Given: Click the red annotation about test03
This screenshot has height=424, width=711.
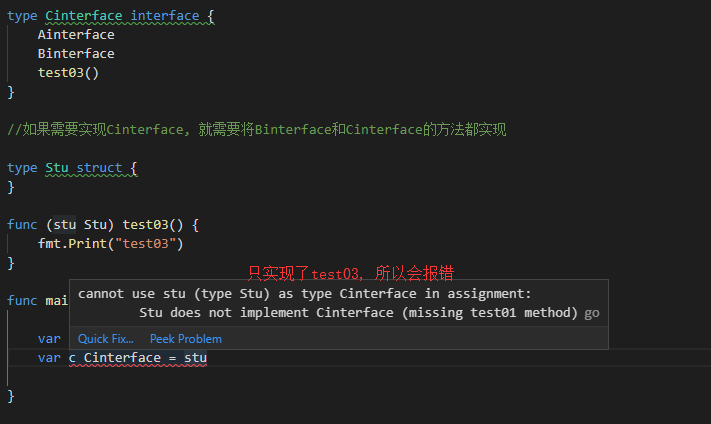Looking at the screenshot, I should (351, 273).
